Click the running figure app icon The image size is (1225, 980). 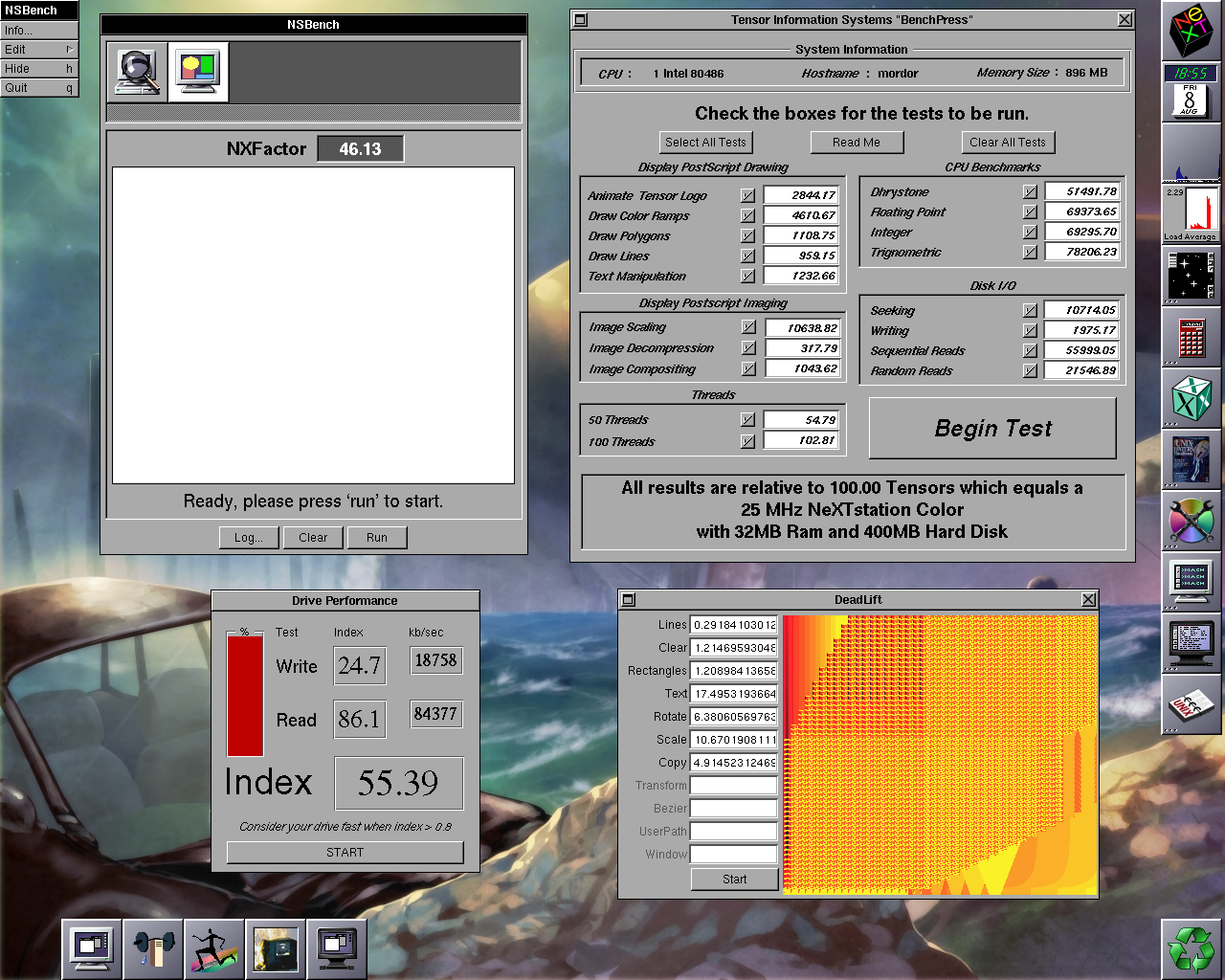pyautogui.click(x=214, y=949)
